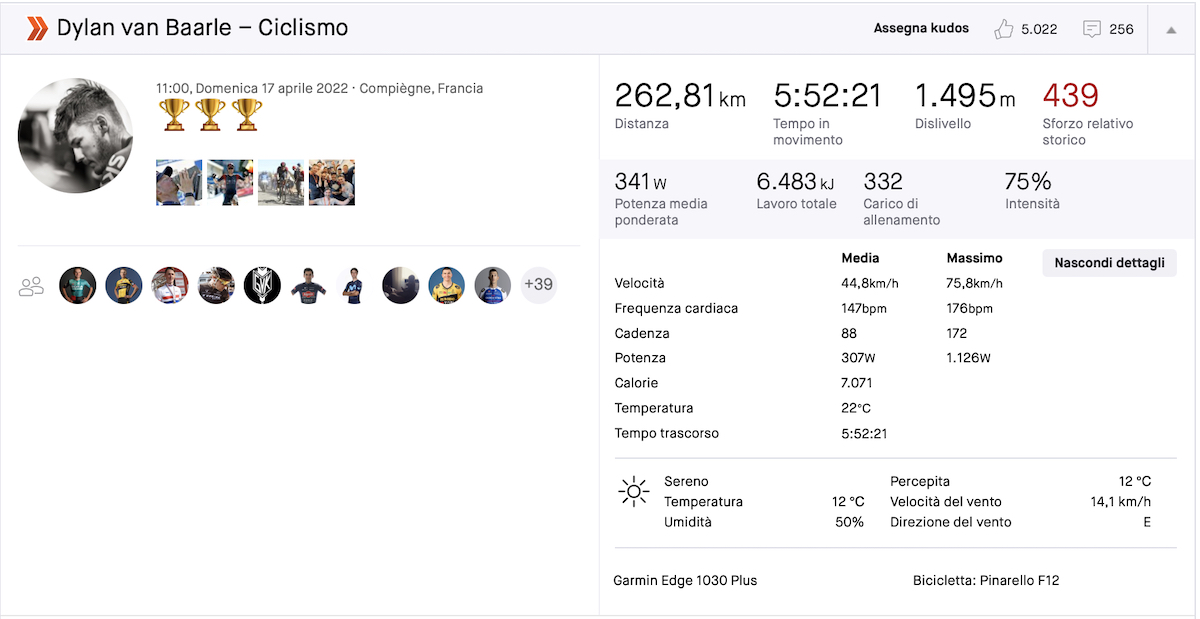This screenshot has height=619, width=1200.
Task: Click the Garmin Edge 1030 Plus device link
Action: tap(685, 580)
